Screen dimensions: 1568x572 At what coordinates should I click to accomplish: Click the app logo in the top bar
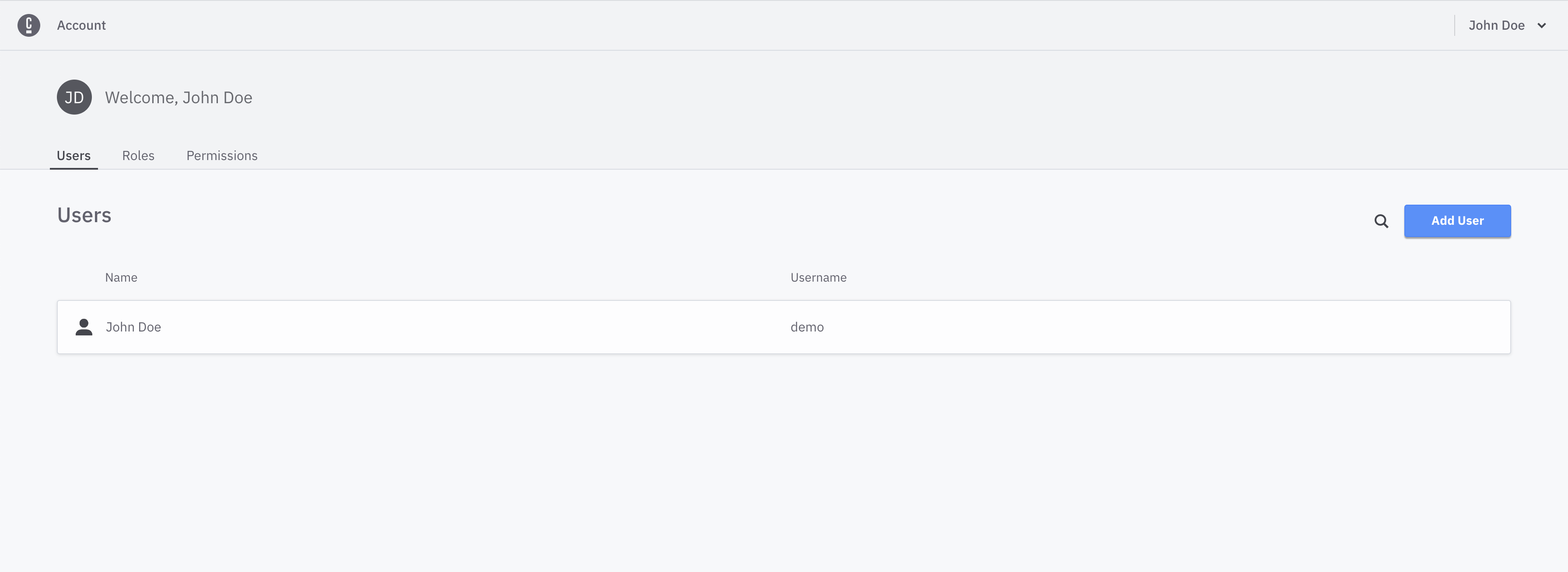click(28, 25)
